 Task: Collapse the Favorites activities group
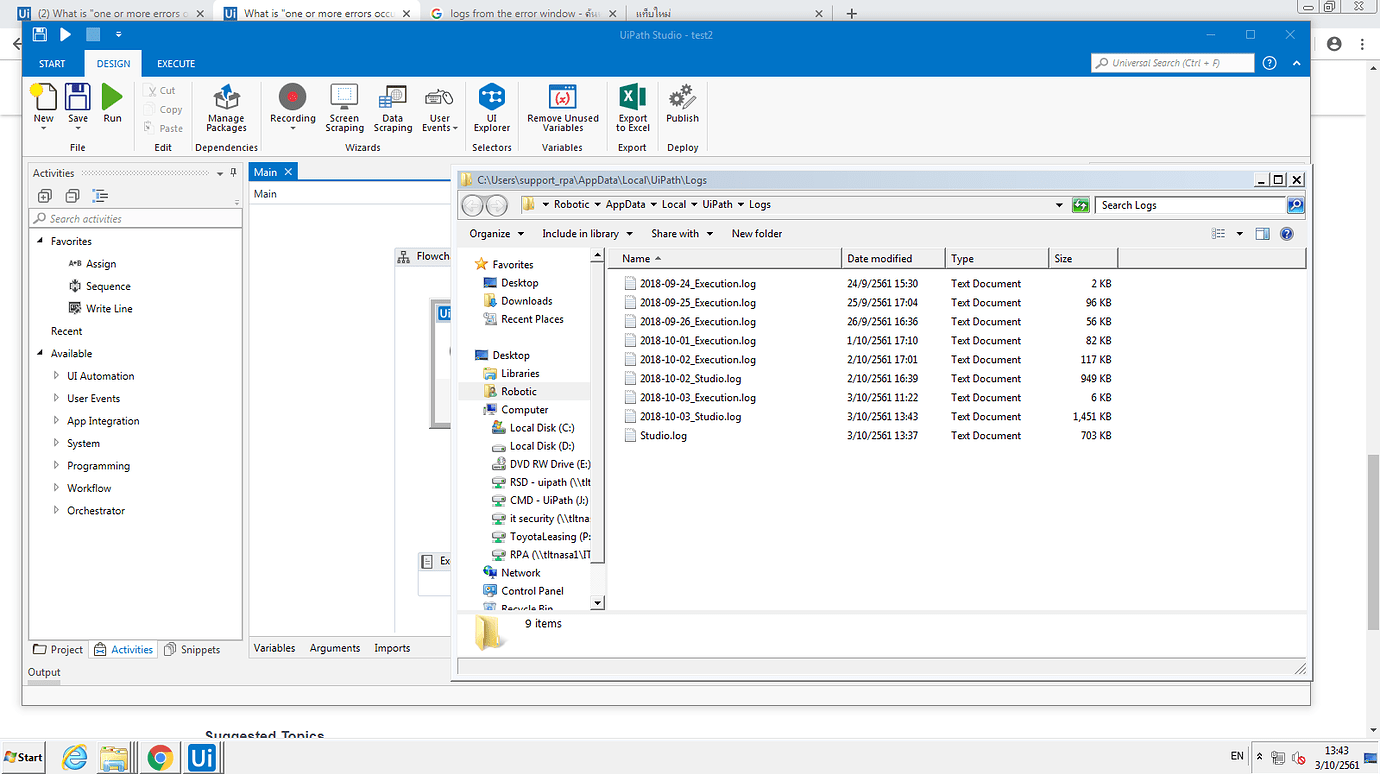point(41,241)
